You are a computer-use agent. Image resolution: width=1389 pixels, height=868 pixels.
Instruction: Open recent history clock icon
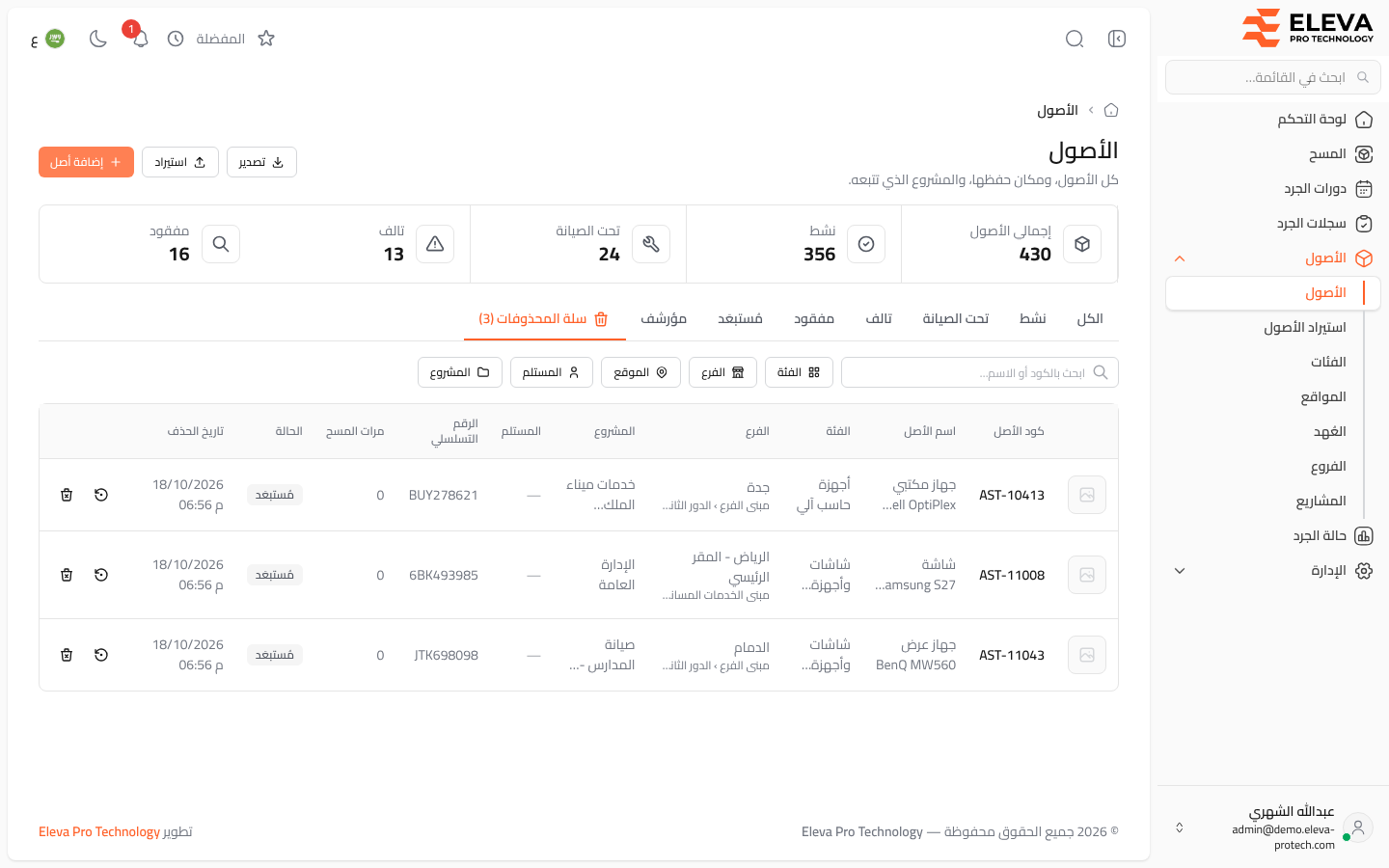(x=176, y=39)
